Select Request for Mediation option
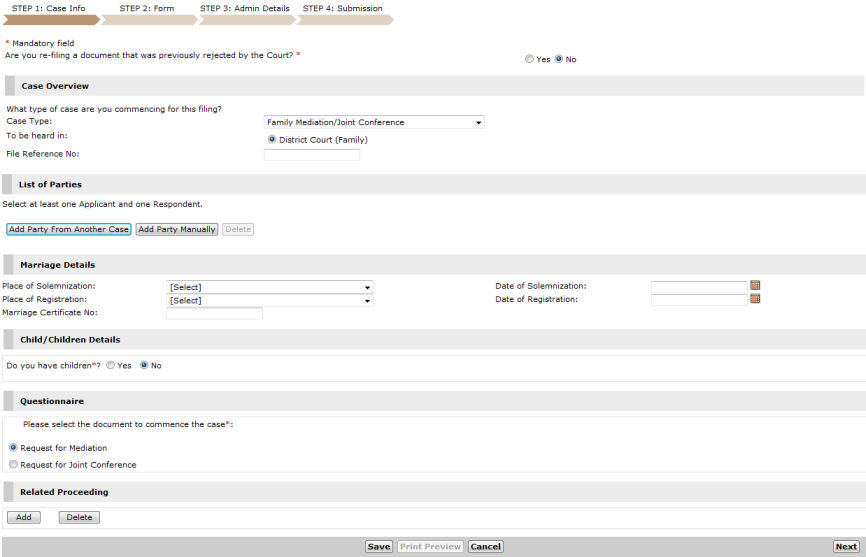The image size is (866, 557). (x=13, y=448)
